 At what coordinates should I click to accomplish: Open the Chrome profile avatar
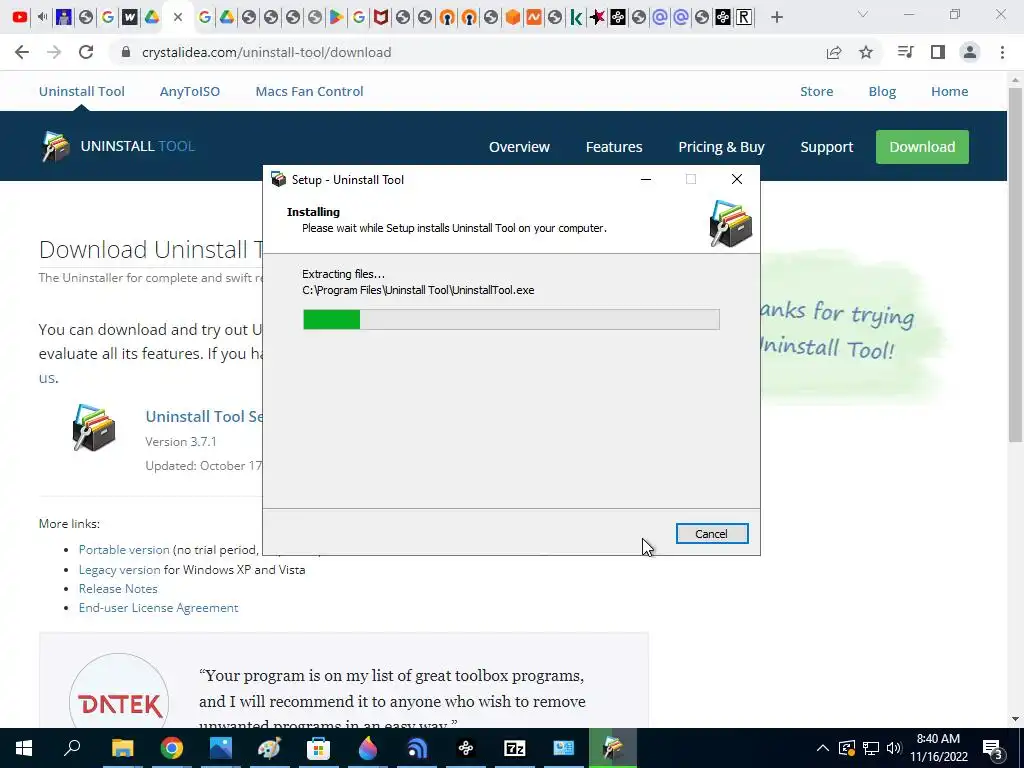(970, 52)
